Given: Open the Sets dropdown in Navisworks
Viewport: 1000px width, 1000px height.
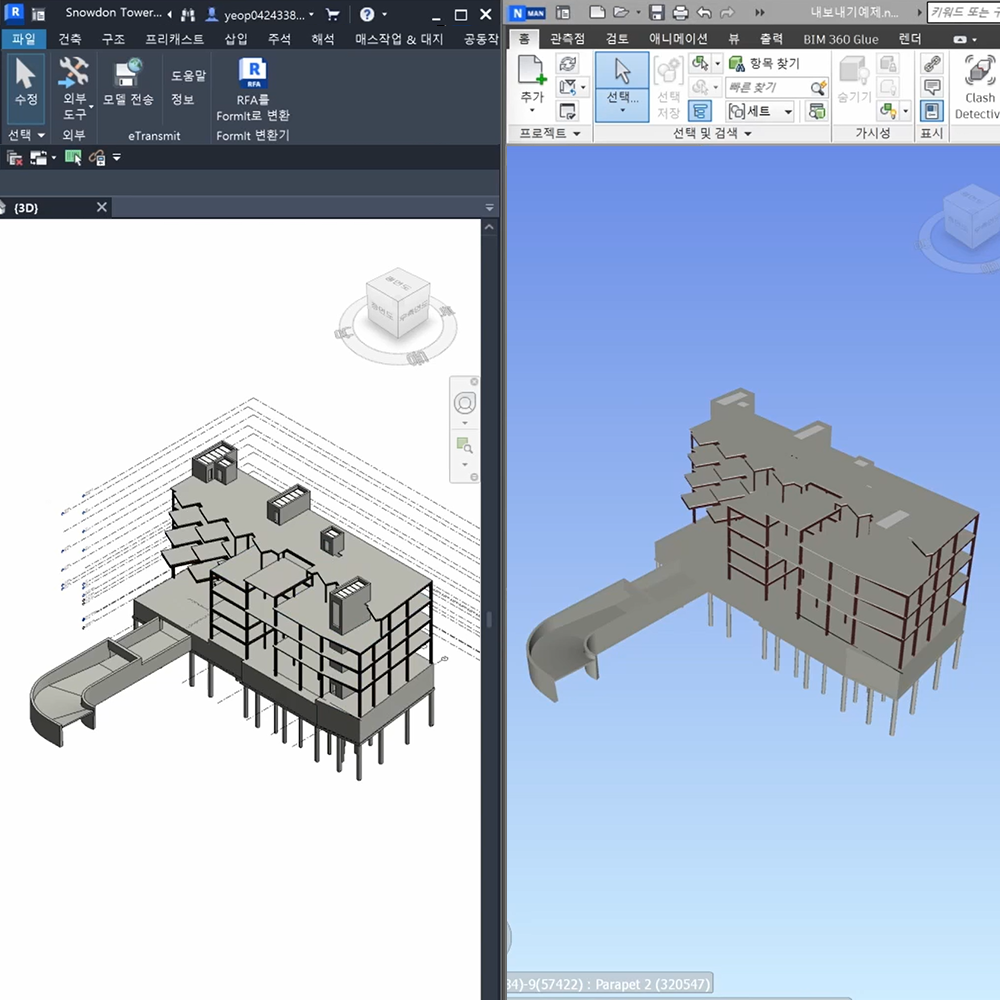Looking at the screenshot, I should tap(760, 111).
